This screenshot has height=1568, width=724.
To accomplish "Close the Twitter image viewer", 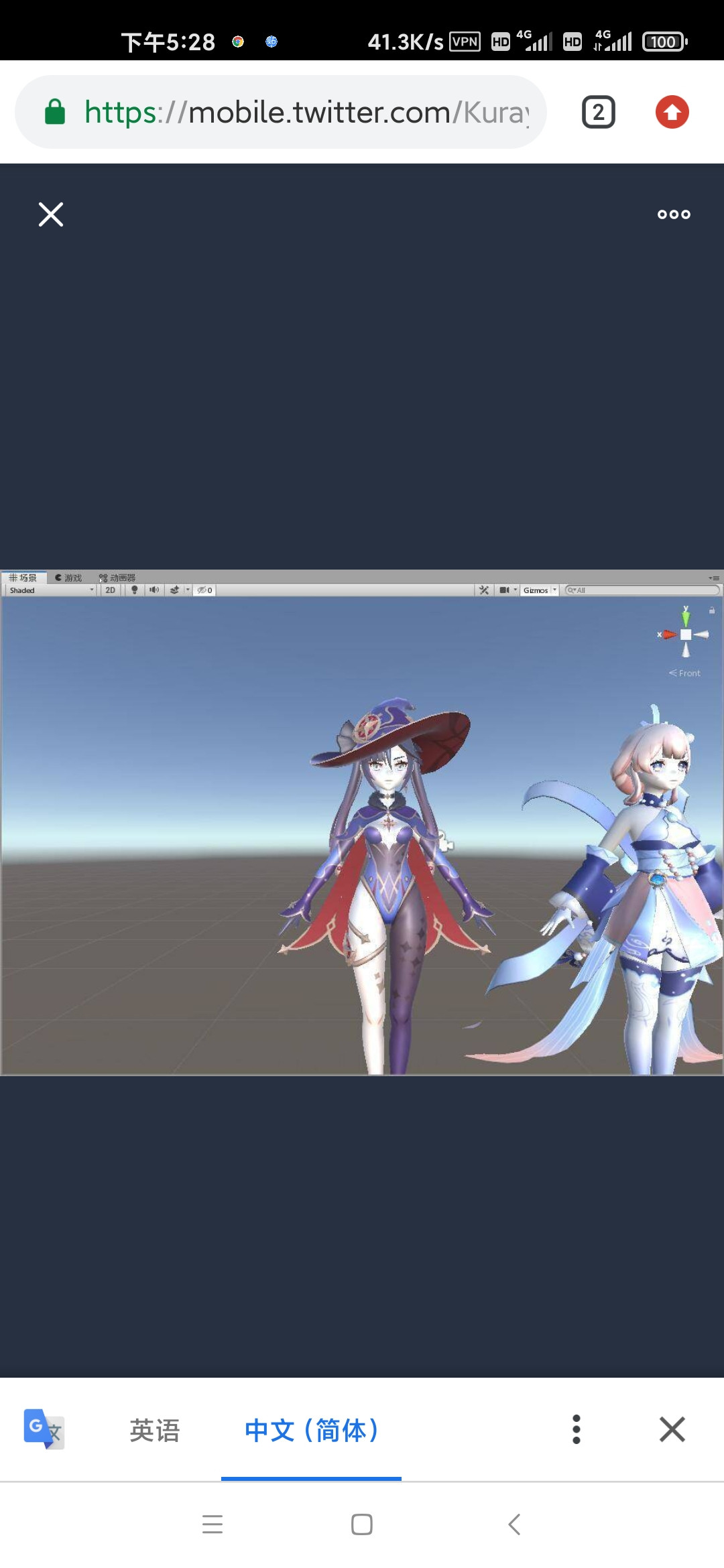I will [x=51, y=214].
